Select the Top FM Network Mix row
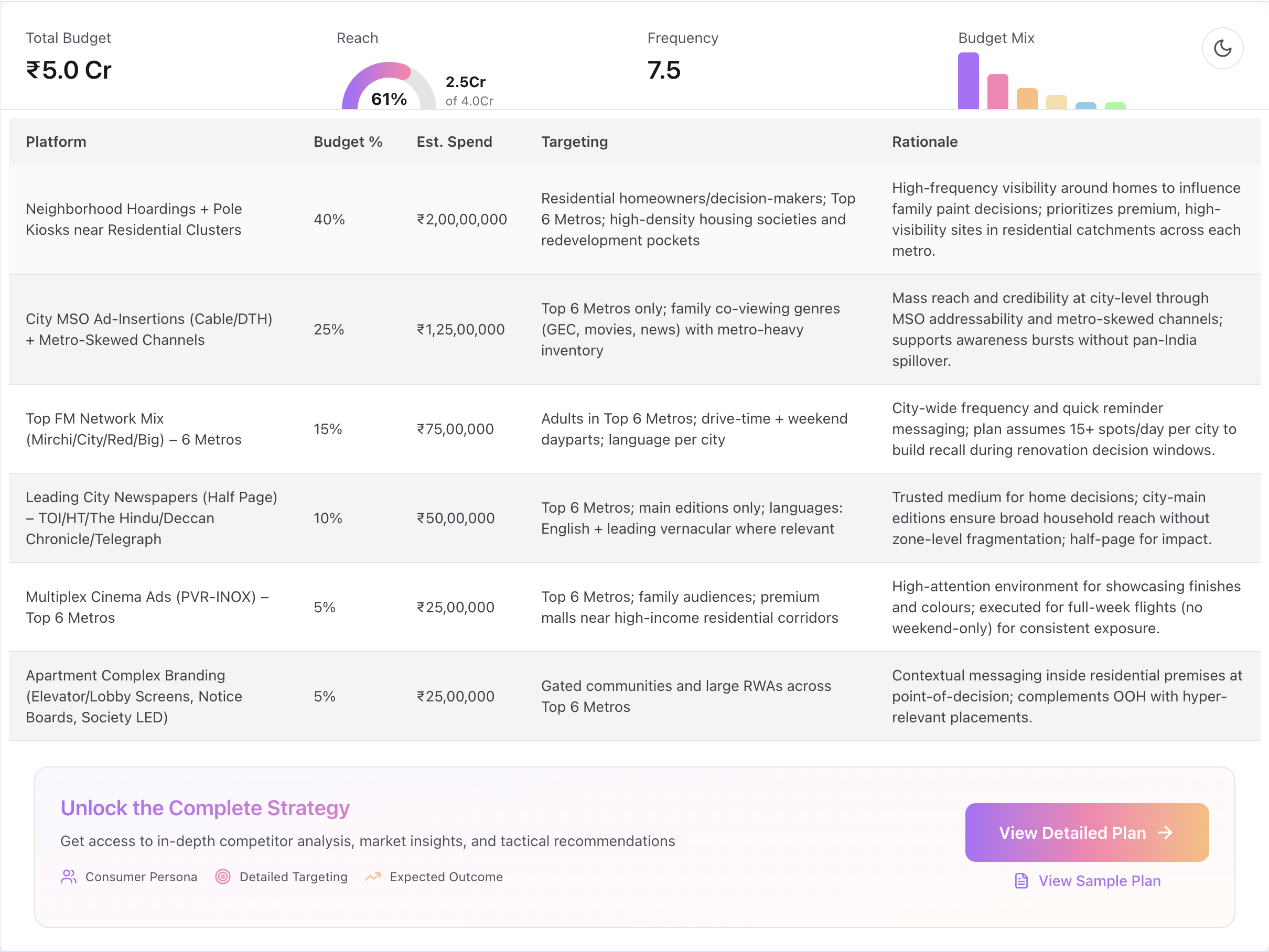 pyautogui.click(x=134, y=429)
